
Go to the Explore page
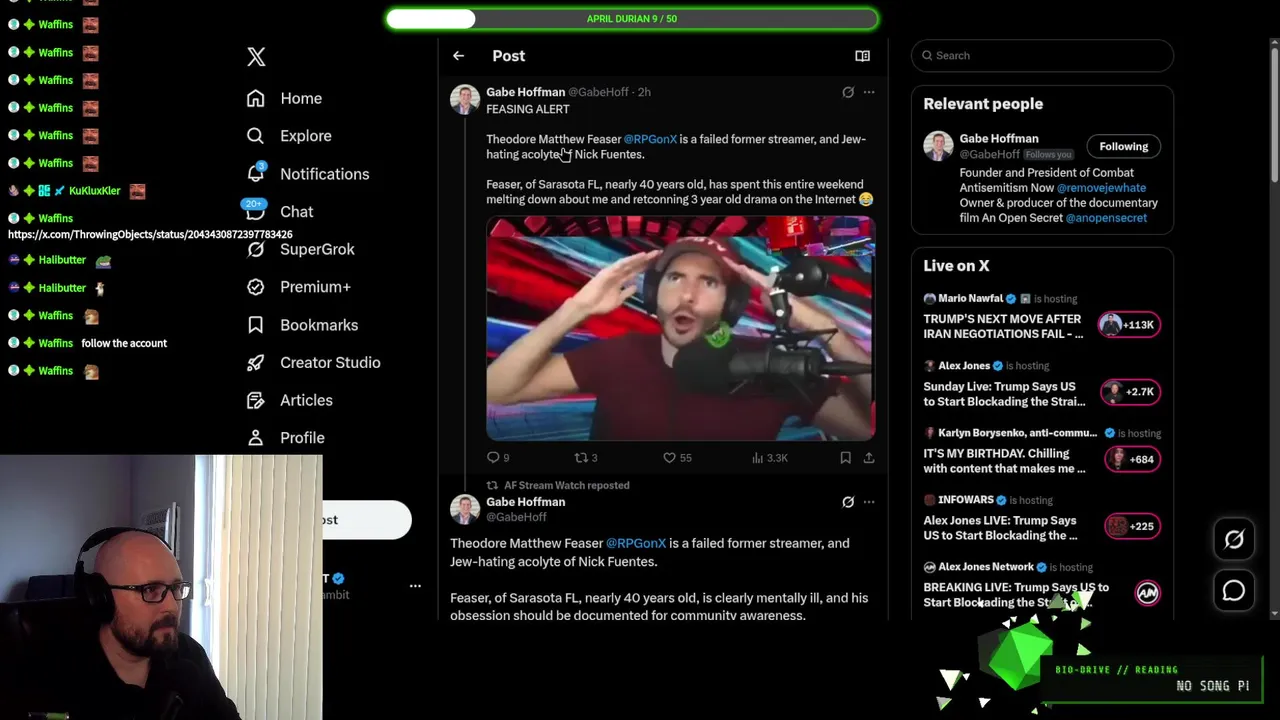point(305,136)
